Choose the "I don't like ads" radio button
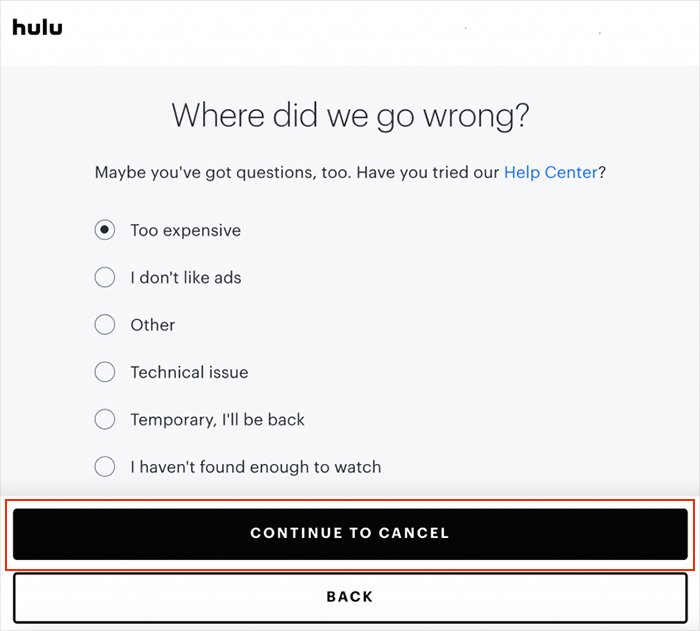Viewport: 700px width, 631px height. (105, 277)
